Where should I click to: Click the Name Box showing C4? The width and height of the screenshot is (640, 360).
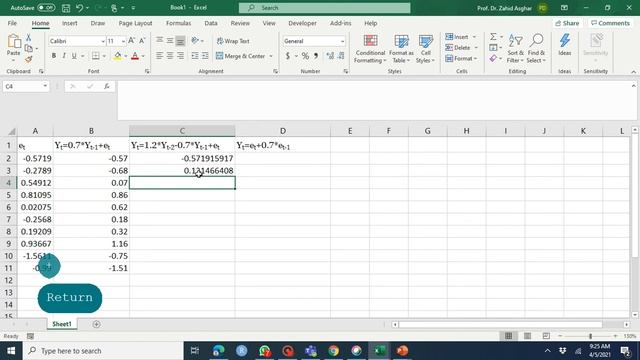point(25,87)
